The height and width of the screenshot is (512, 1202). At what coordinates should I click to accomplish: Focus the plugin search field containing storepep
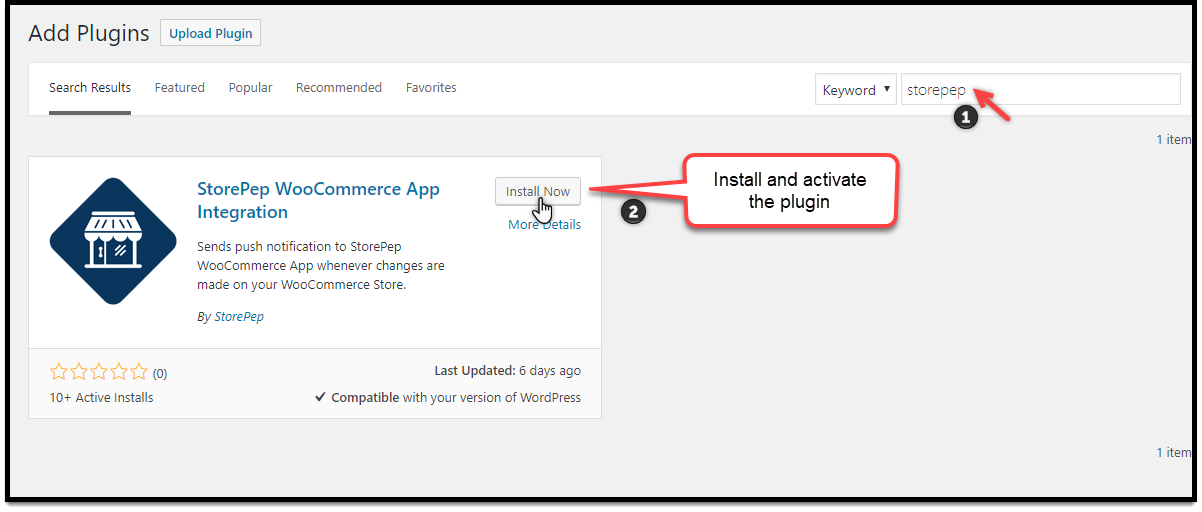click(1041, 89)
